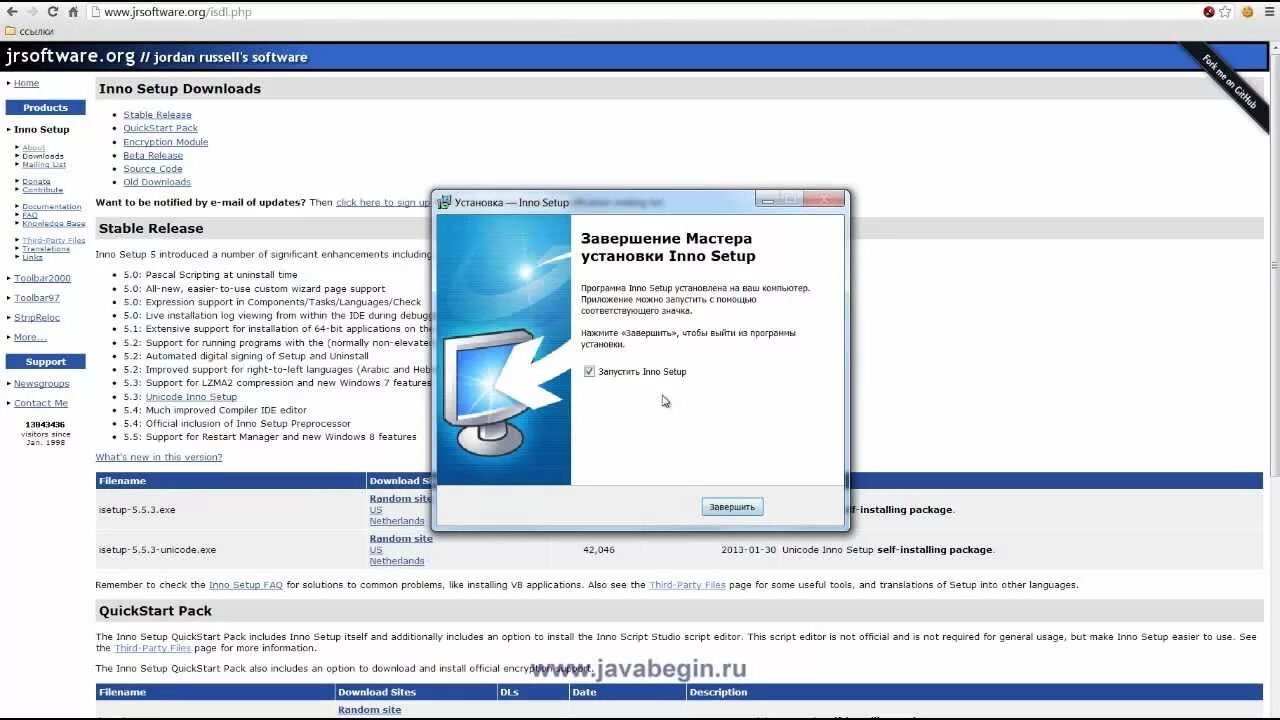Click the red blocked-content icon in address bar
The width and height of the screenshot is (1280, 720).
1209,12
